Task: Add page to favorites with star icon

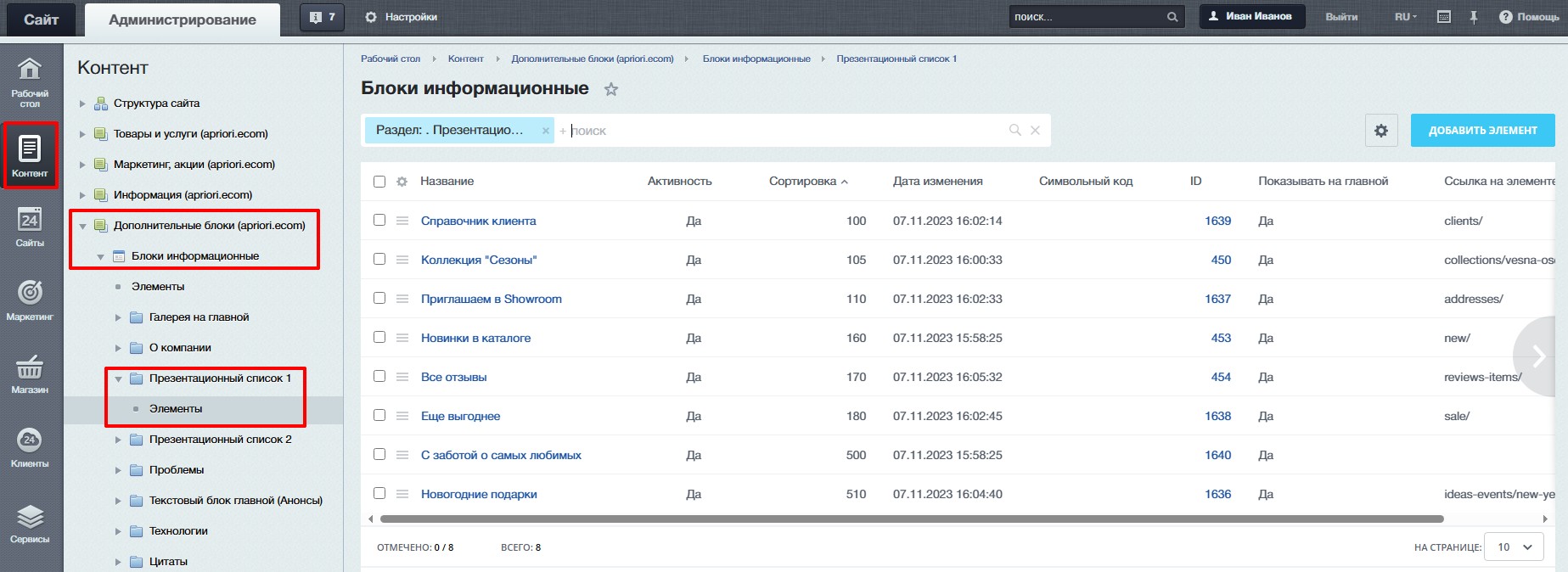Action: [x=611, y=89]
